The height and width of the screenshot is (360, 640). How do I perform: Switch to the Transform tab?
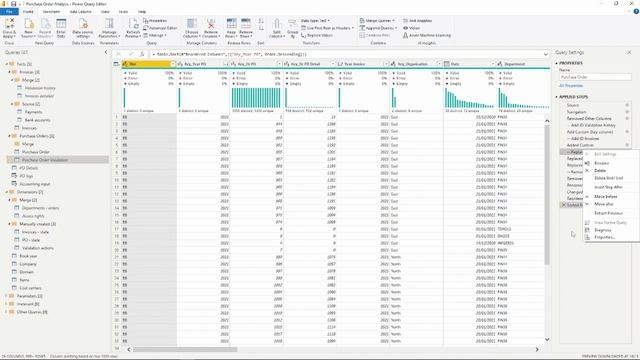click(x=51, y=12)
